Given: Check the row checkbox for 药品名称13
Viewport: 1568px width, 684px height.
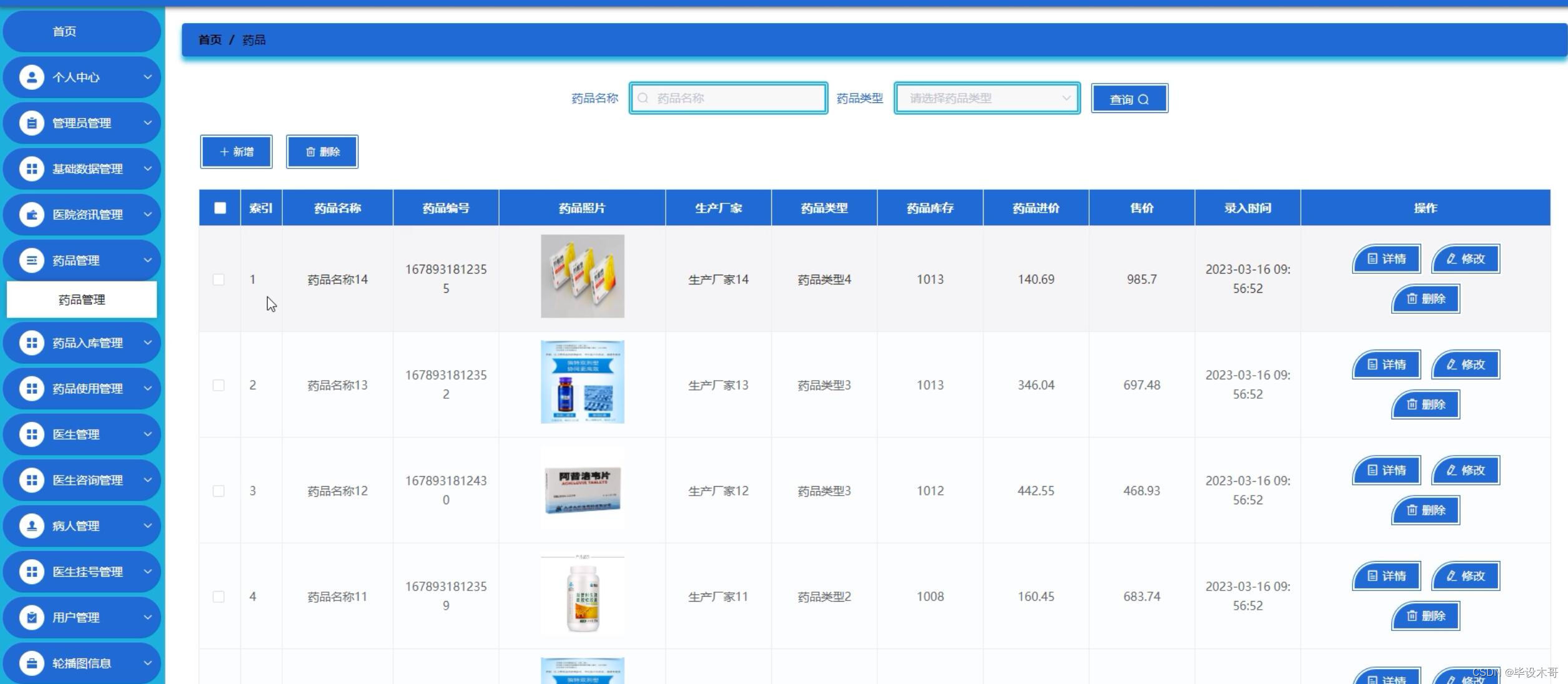Looking at the screenshot, I should click(x=219, y=385).
